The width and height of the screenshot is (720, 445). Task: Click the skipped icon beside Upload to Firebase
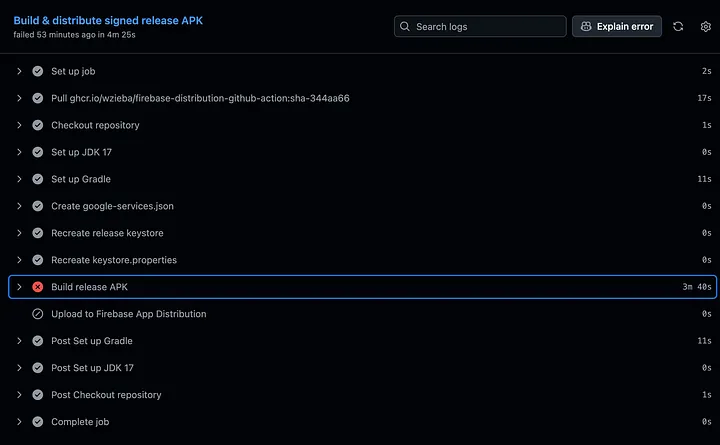(38, 314)
